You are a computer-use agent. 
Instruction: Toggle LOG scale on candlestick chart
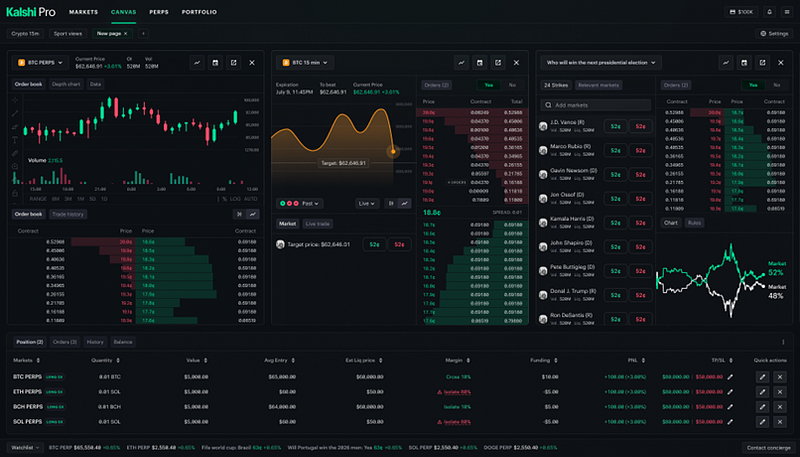[235, 199]
